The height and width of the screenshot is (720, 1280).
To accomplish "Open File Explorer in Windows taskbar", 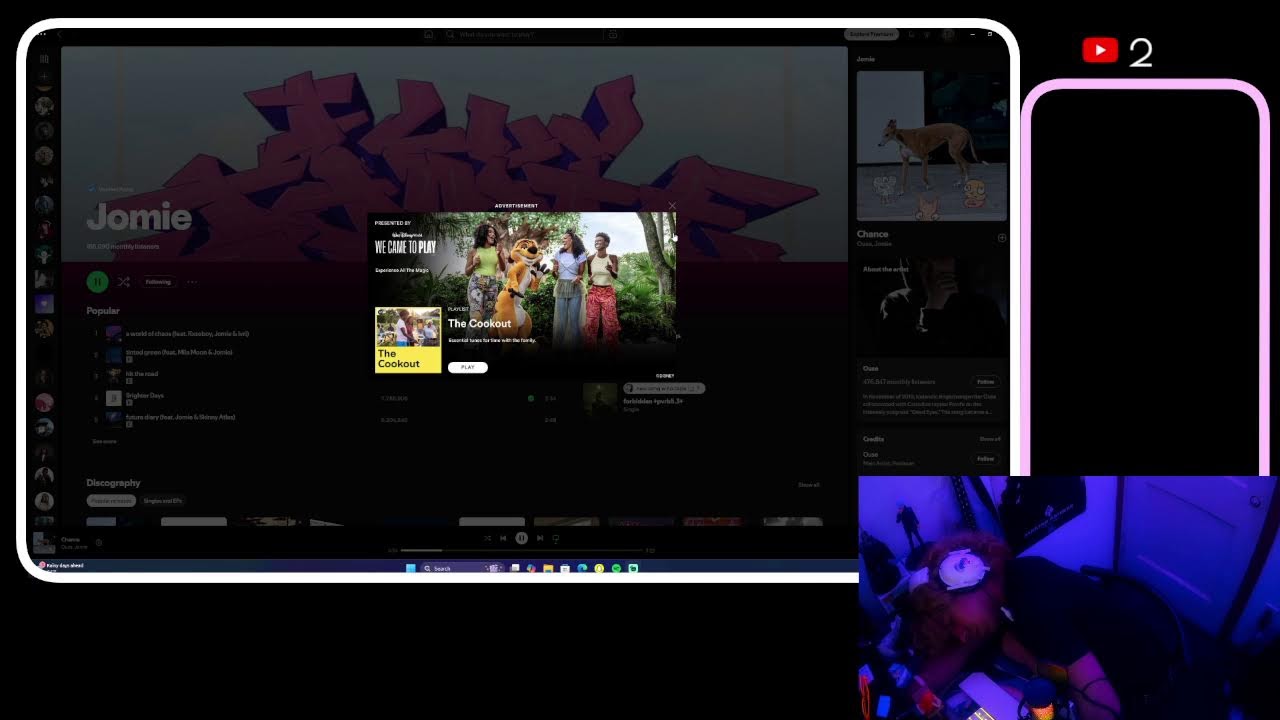I will [548, 568].
